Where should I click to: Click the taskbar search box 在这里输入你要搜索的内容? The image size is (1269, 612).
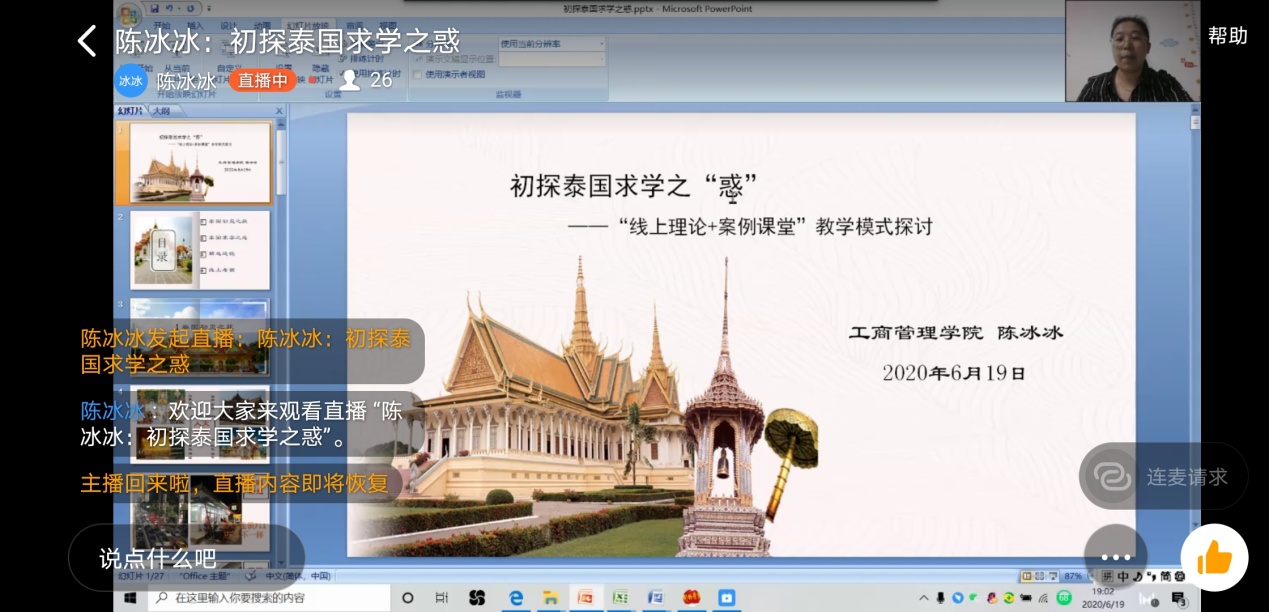[269, 598]
